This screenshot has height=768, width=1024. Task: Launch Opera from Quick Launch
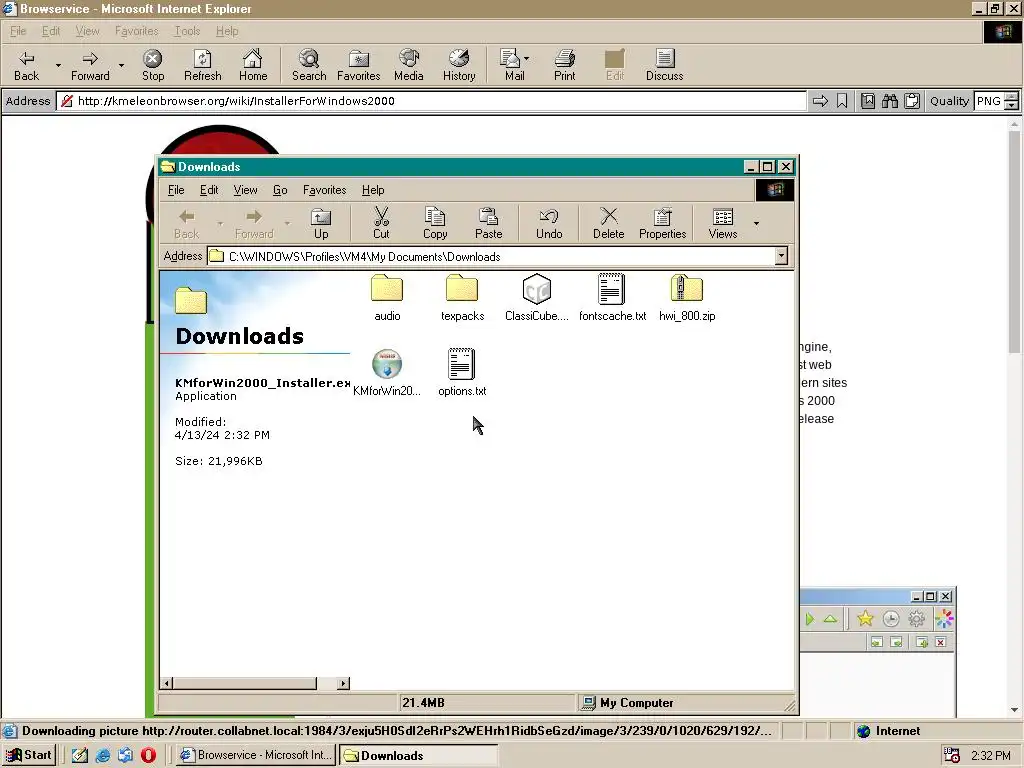148,755
